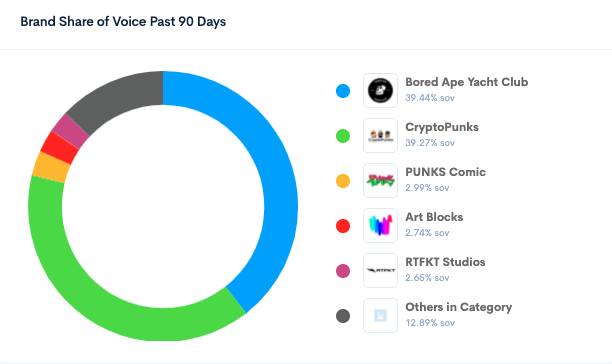Open the CryptoPunks brand name link
The image size is (612, 364).
pyautogui.click(x=442, y=127)
